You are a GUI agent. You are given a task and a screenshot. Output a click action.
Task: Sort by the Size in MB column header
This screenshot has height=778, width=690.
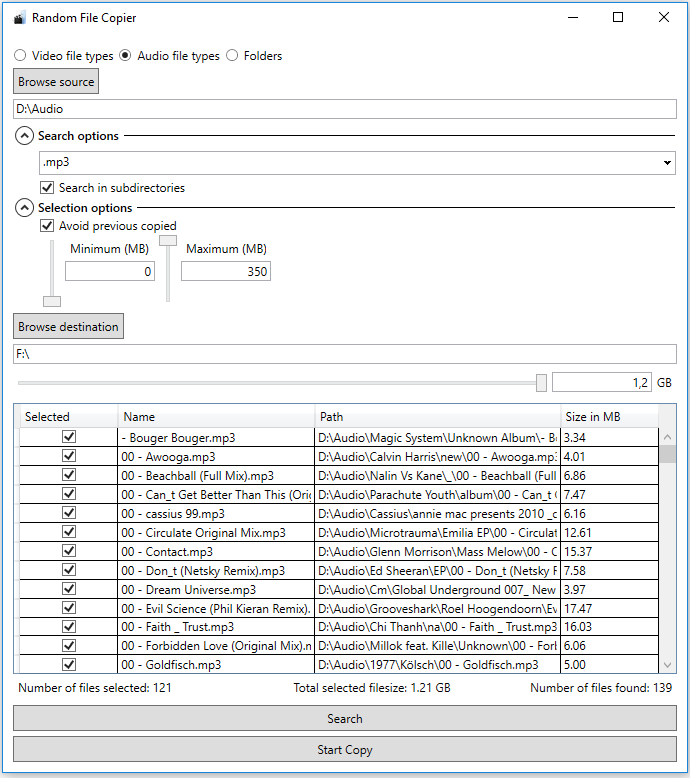(610, 417)
